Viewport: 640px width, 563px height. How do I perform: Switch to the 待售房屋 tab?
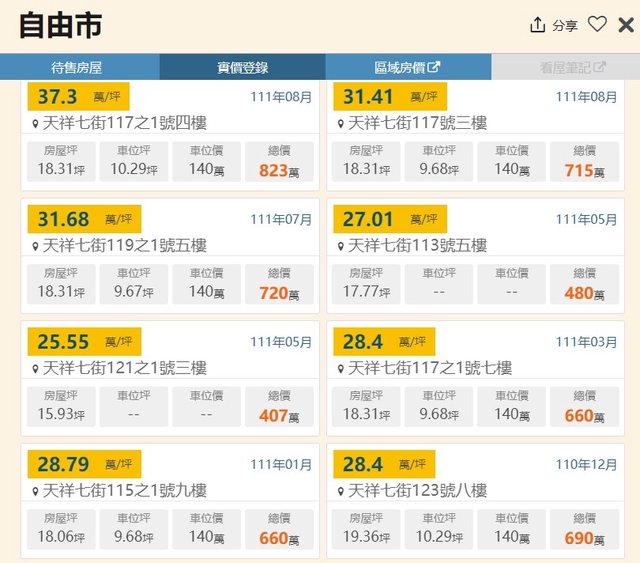77,67
